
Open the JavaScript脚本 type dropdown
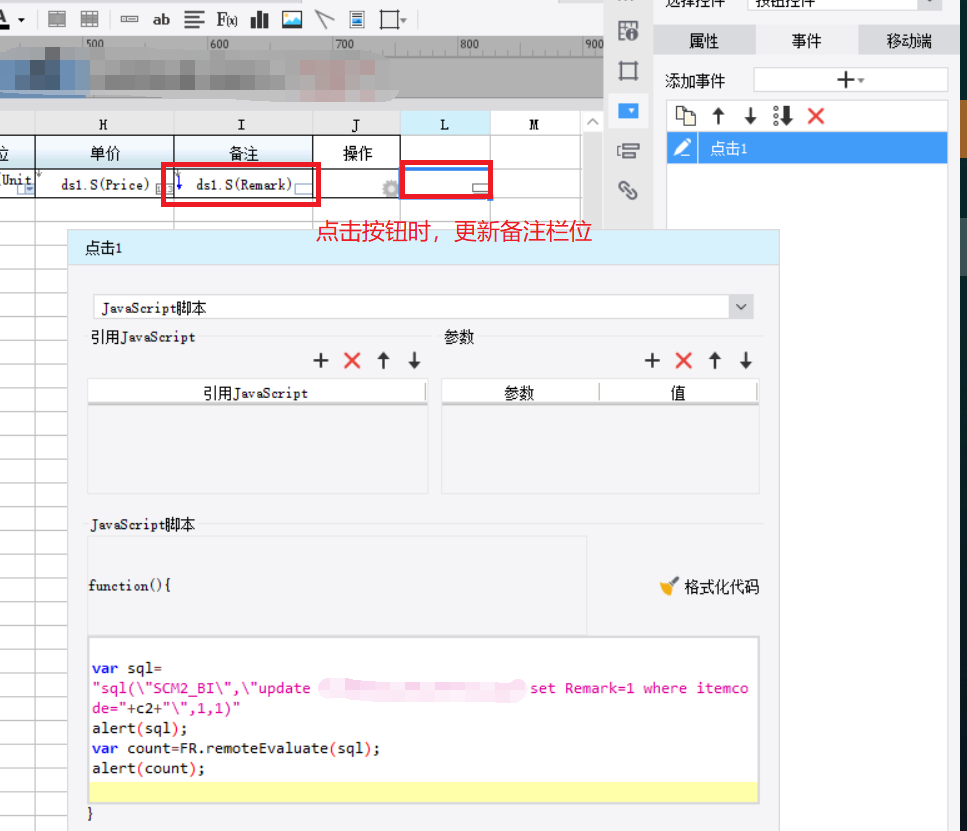[x=741, y=307]
